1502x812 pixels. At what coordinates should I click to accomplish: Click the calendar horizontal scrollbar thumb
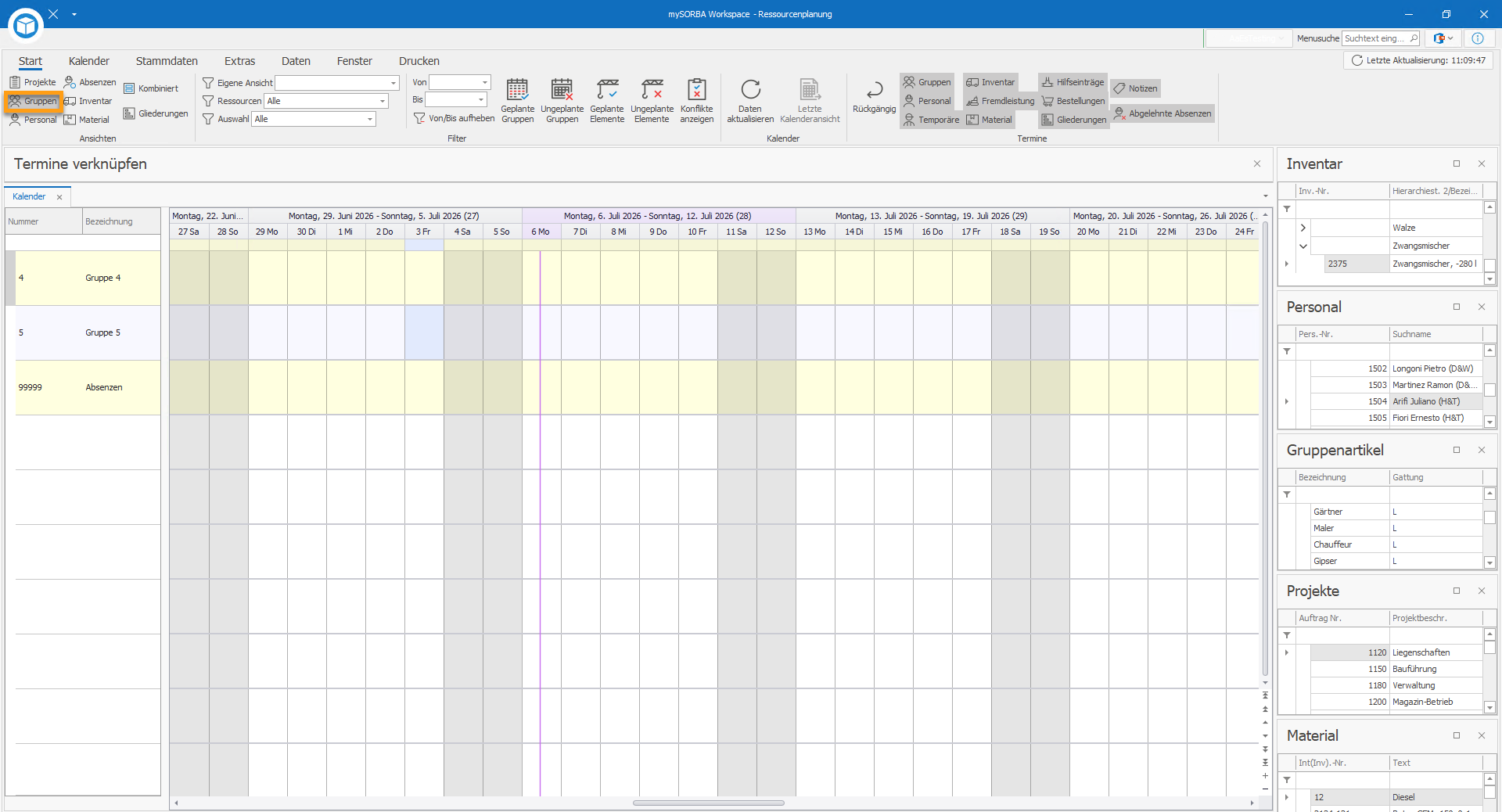(x=708, y=803)
